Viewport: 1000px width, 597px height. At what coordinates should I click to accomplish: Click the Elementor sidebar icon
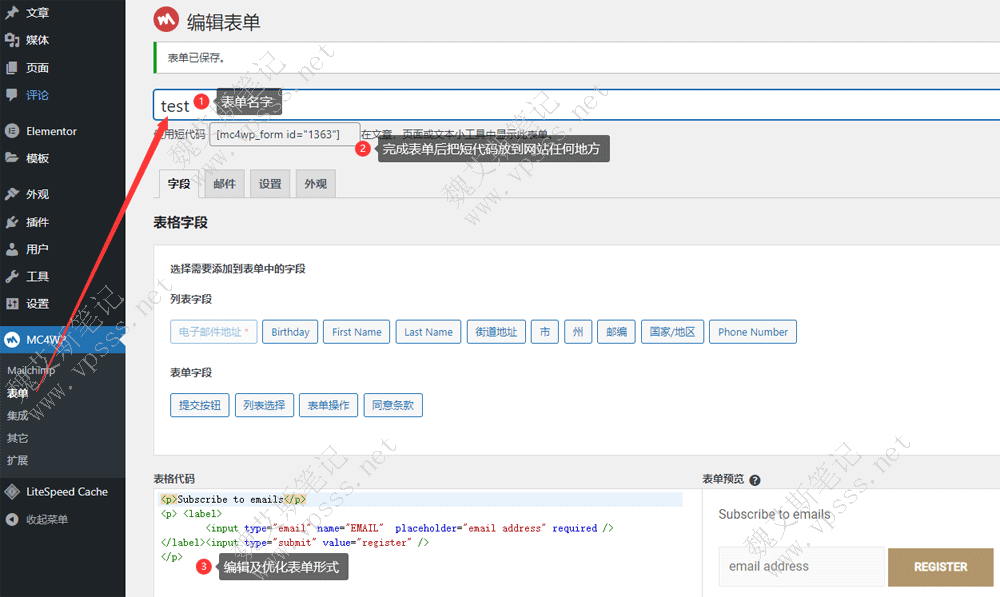click(x=12, y=131)
